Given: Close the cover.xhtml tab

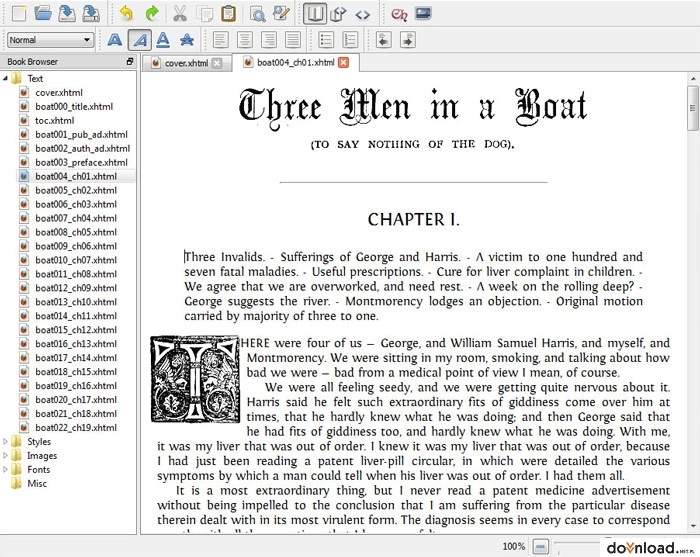Looking at the screenshot, I should (217, 63).
